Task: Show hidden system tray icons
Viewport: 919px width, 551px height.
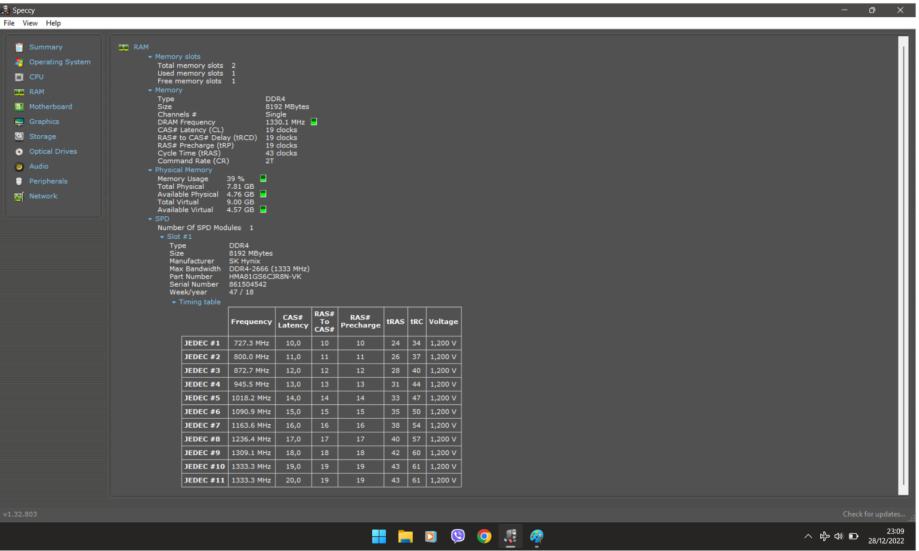Action: point(808,536)
